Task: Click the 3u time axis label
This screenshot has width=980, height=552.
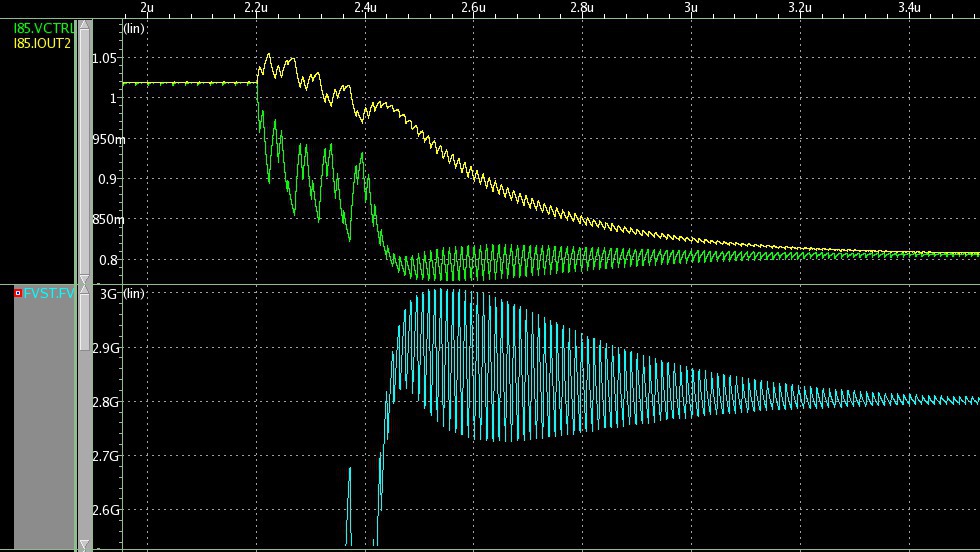Action: (691, 8)
